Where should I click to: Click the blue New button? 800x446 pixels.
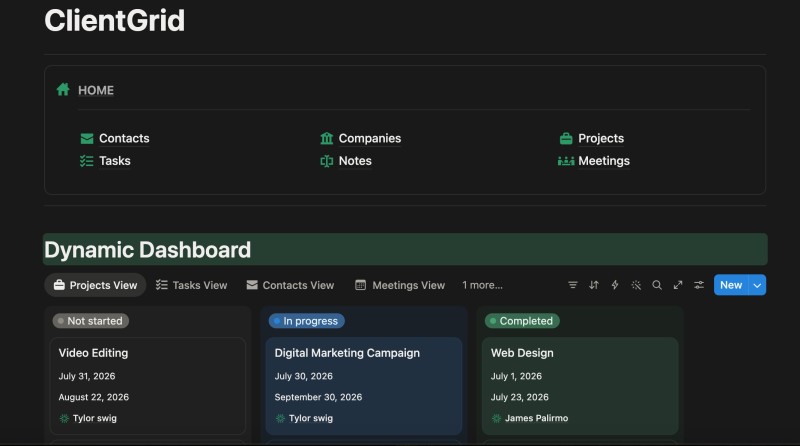point(731,285)
